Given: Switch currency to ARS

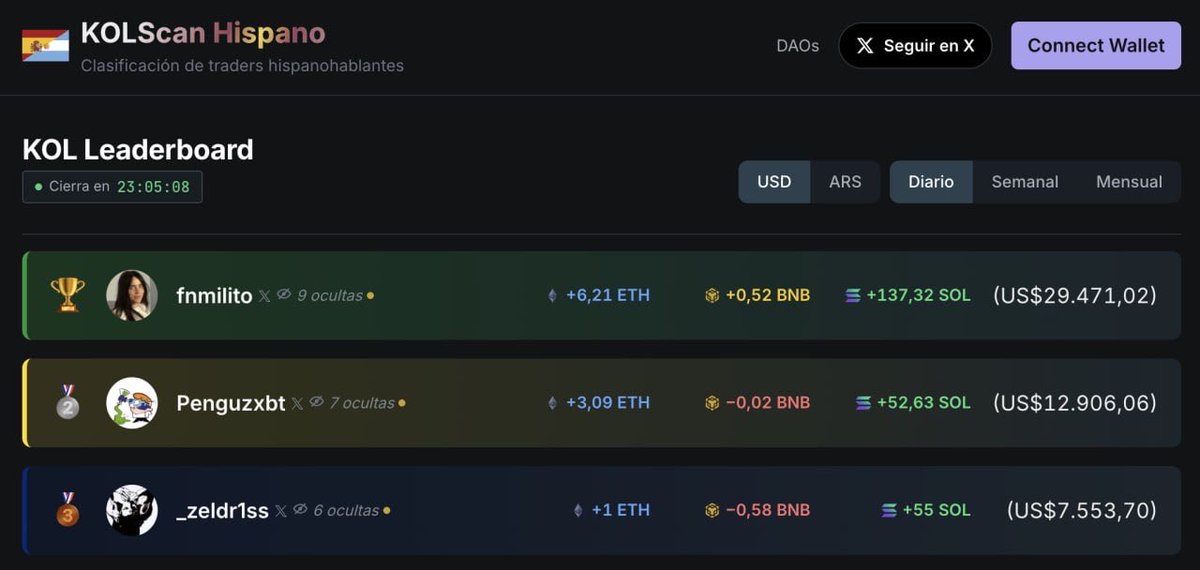Looking at the screenshot, I should 845,182.
